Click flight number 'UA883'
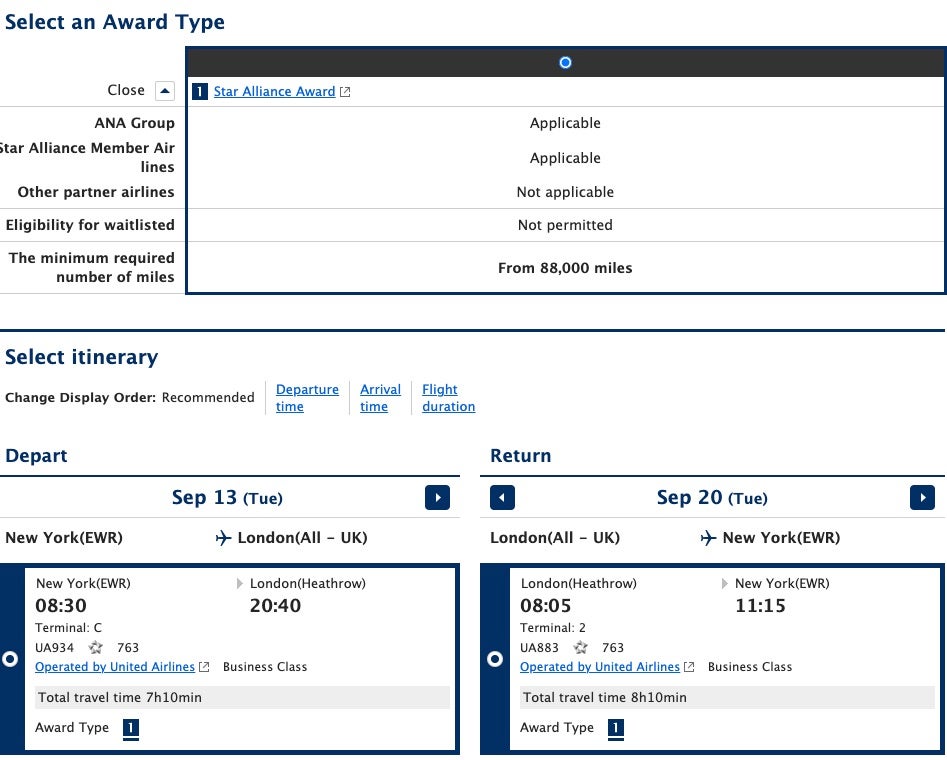 pyautogui.click(x=539, y=648)
